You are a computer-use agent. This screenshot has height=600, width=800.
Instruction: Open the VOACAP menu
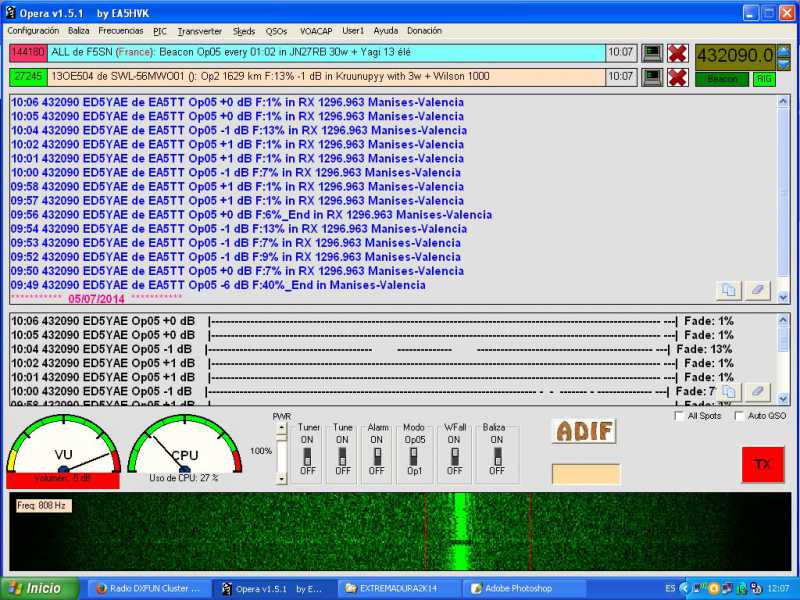316,31
